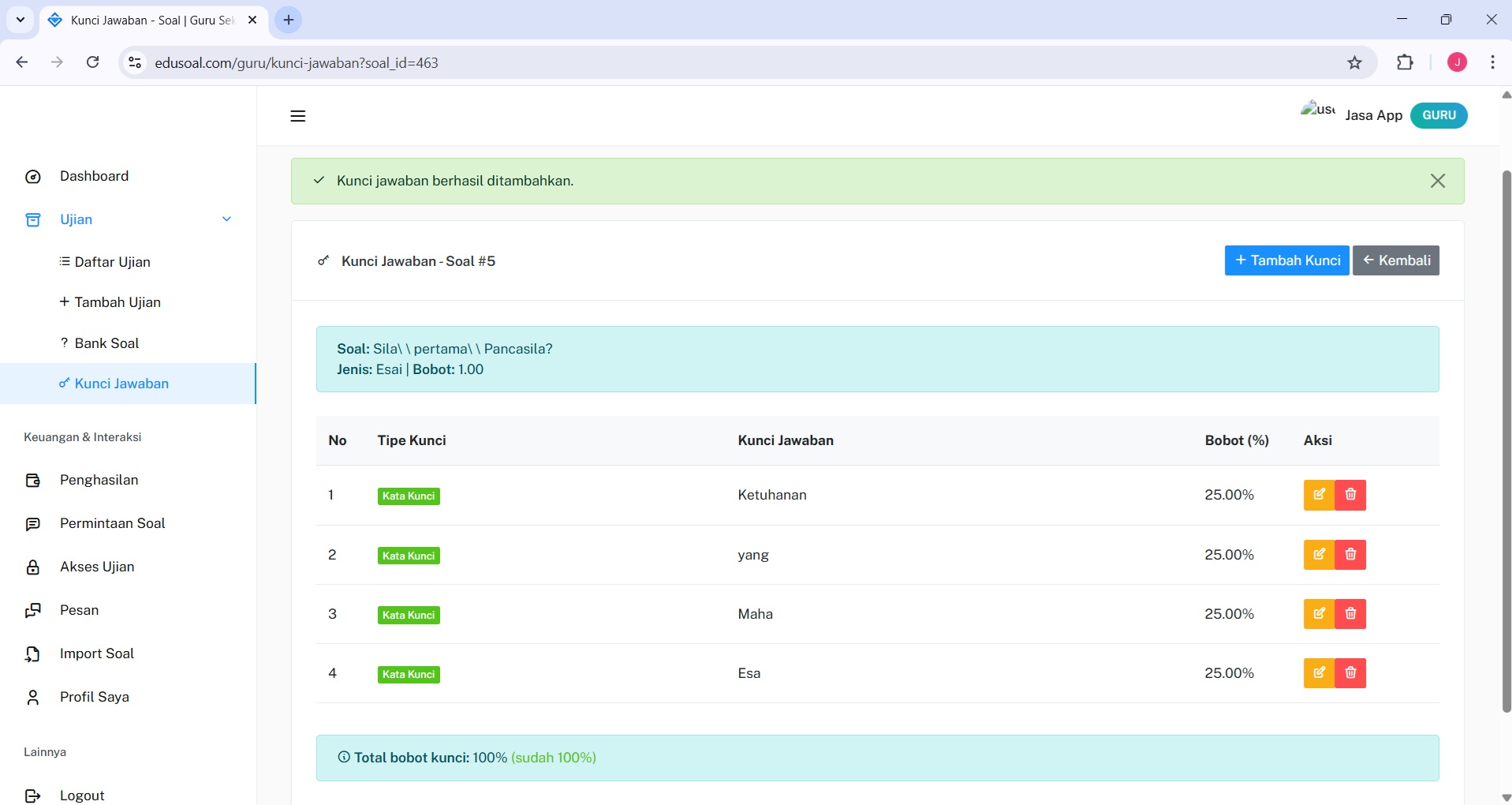The height and width of the screenshot is (805, 1512).
Task: Select Penghasilan in sidebar
Action: click(99, 480)
